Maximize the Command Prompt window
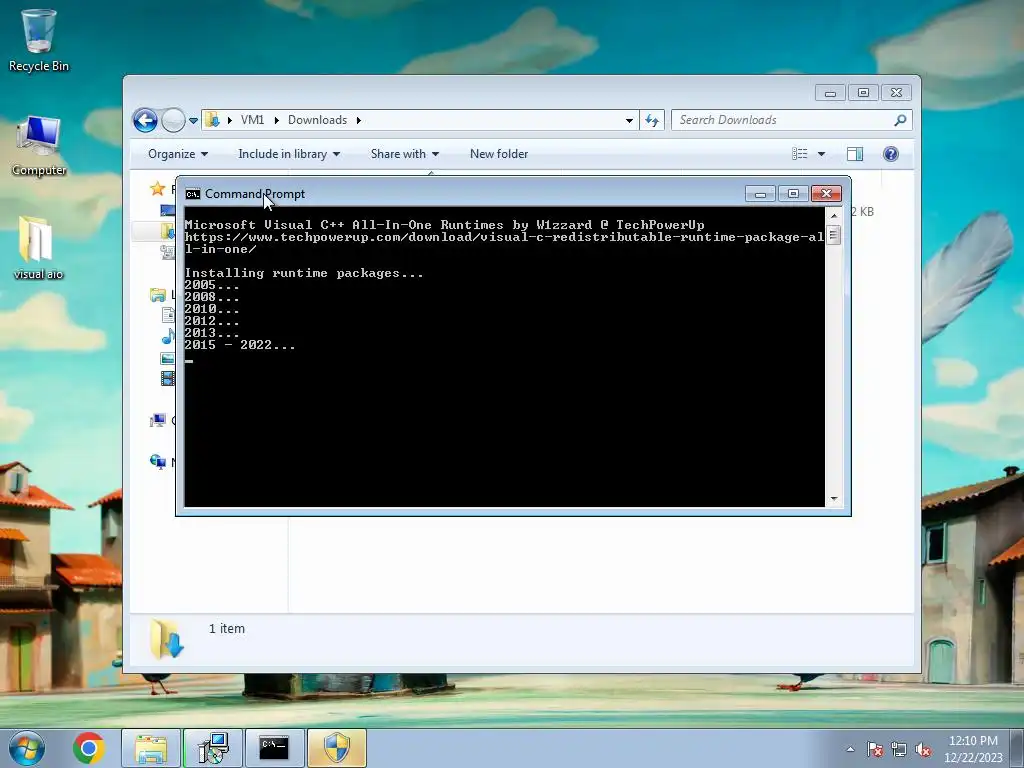 (x=793, y=194)
